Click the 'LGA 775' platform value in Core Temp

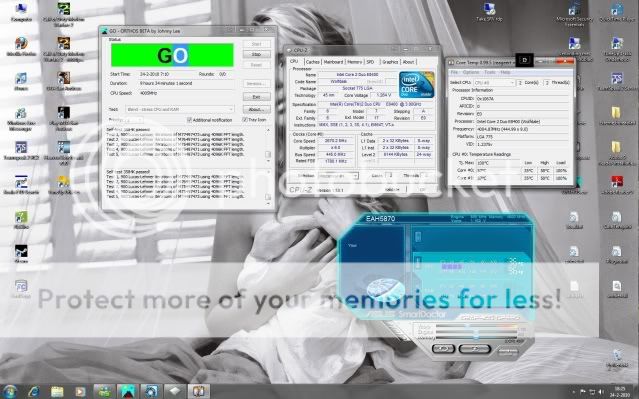pos(522,137)
